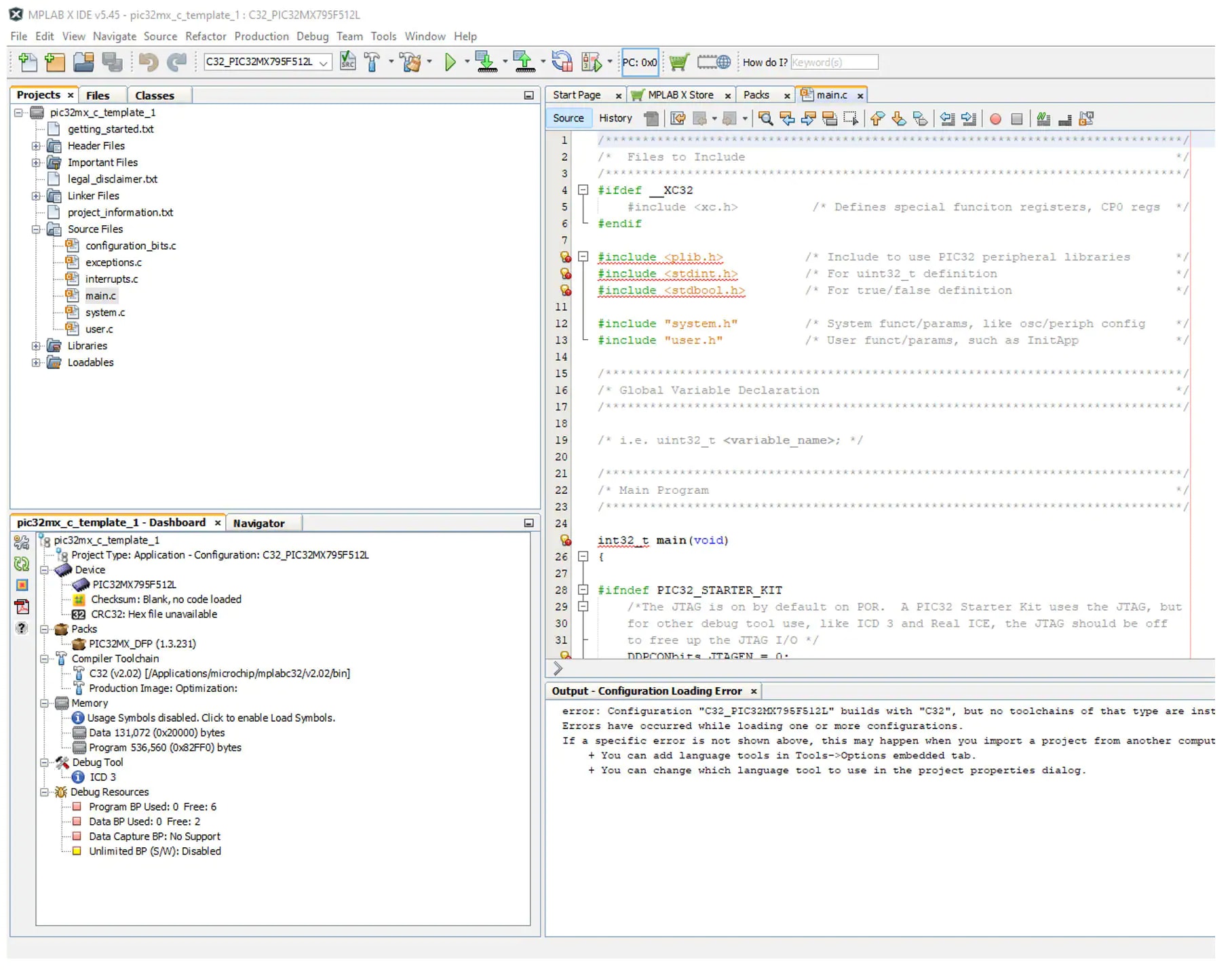Viewport: 1232px width, 970px height.
Task: Click the How do I keyword search field
Action: point(834,62)
